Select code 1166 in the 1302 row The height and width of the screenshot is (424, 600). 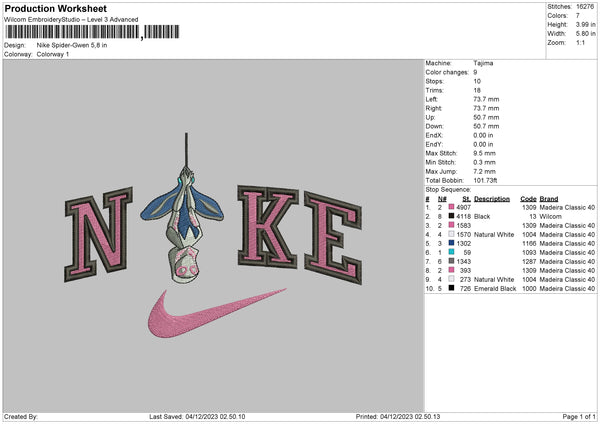click(x=529, y=243)
